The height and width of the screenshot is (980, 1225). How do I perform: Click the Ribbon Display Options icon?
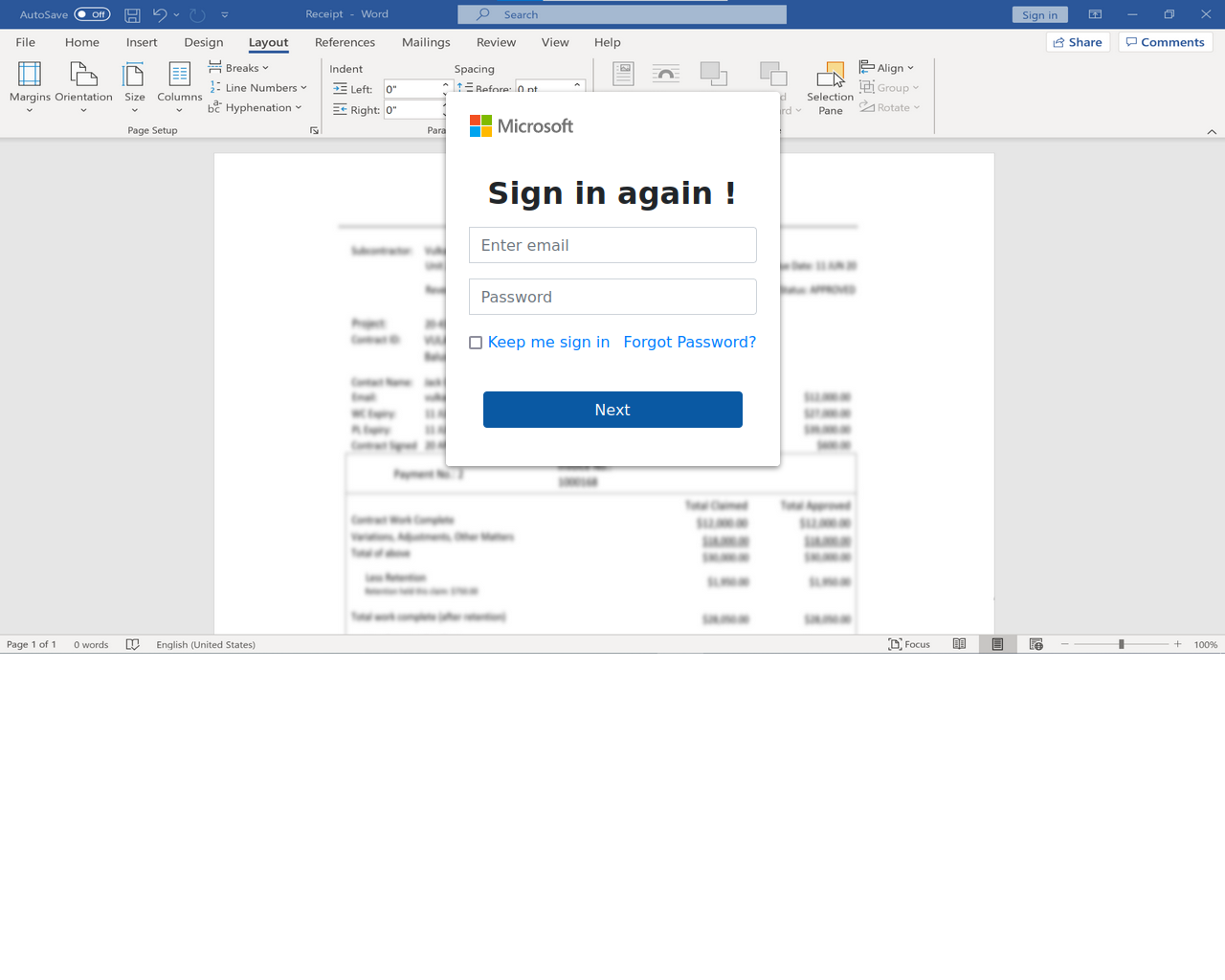coord(1095,14)
